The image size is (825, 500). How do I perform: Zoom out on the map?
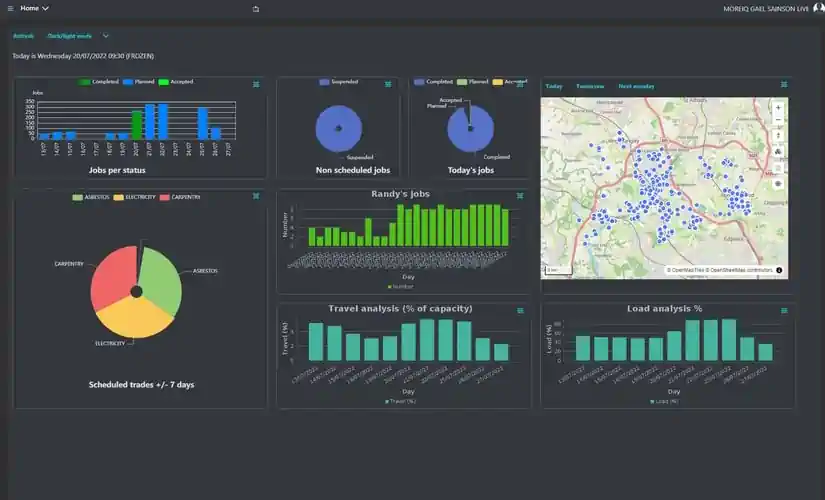click(x=778, y=119)
